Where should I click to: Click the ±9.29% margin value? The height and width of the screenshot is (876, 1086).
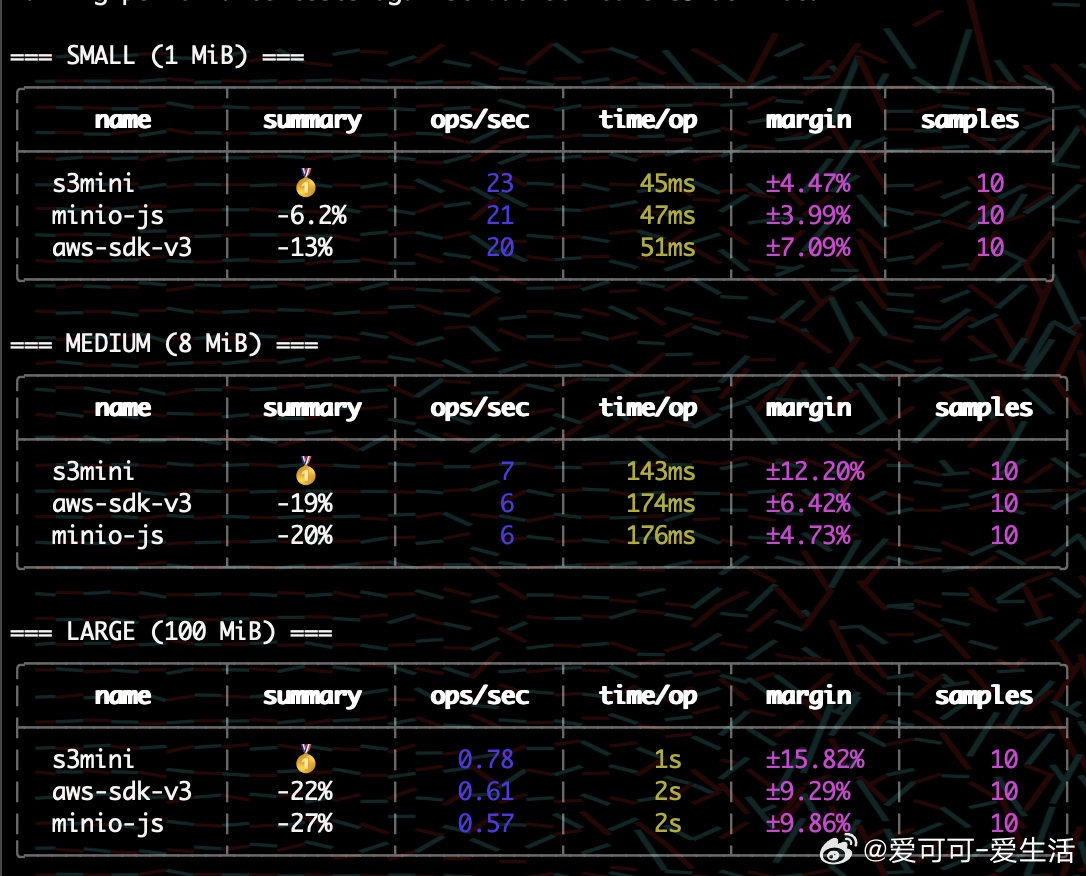(x=808, y=792)
